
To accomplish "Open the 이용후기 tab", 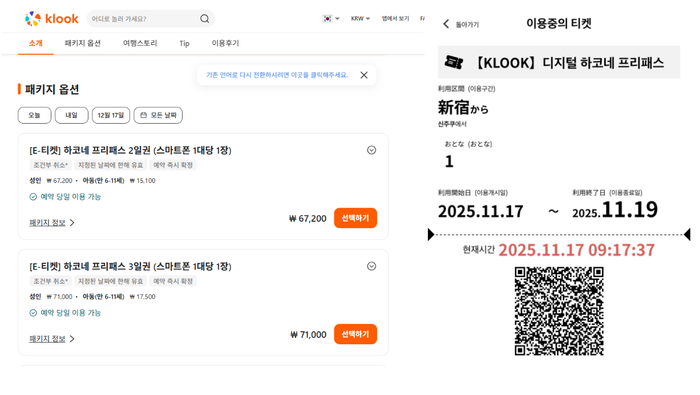I will 225,43.
